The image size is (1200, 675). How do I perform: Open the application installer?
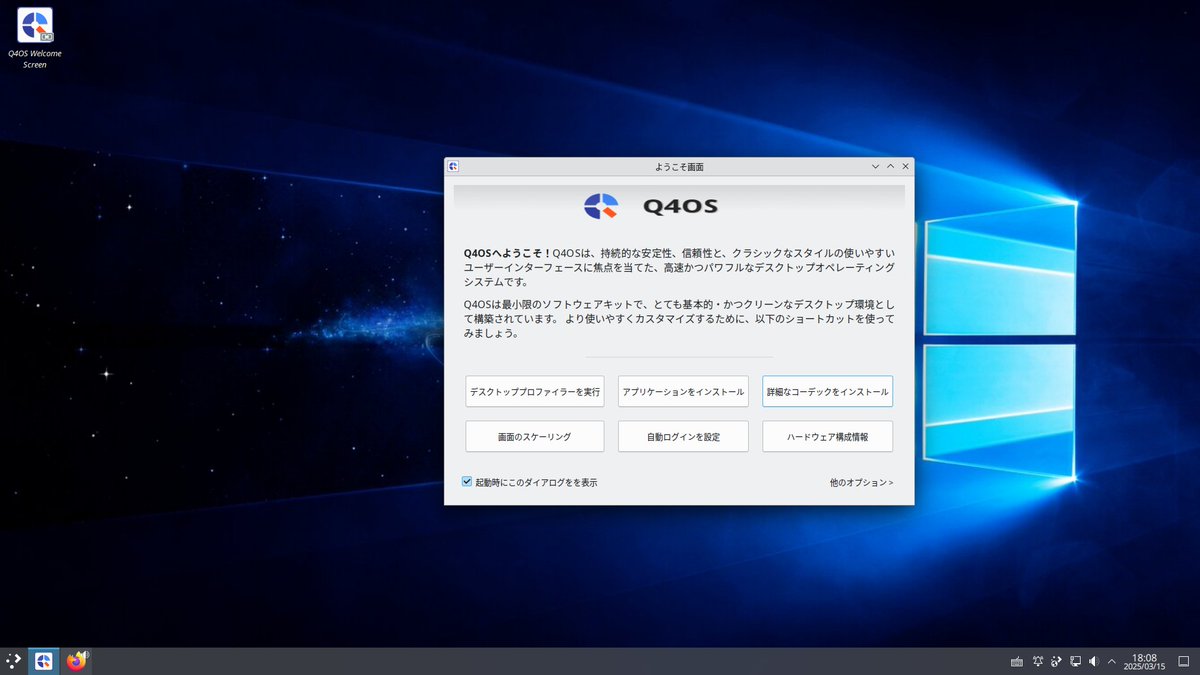pos(683,391)
